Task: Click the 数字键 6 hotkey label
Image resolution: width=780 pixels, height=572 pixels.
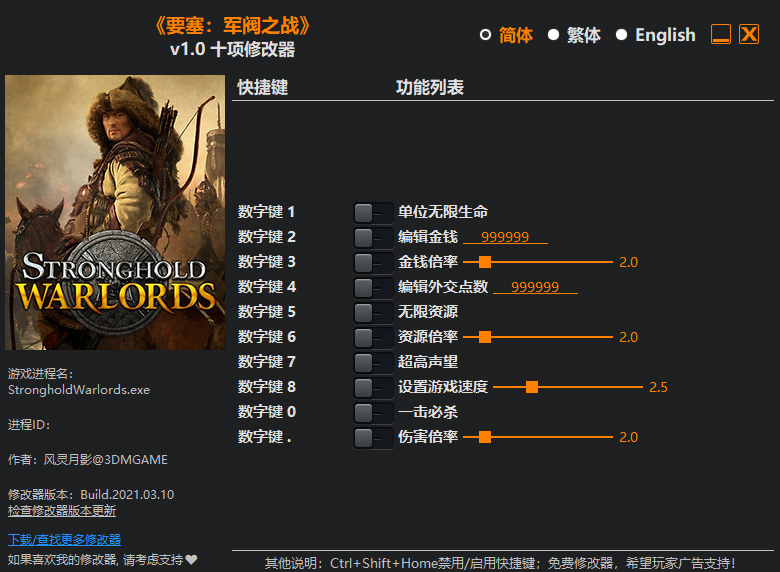Action: click(x=266, y=337)
